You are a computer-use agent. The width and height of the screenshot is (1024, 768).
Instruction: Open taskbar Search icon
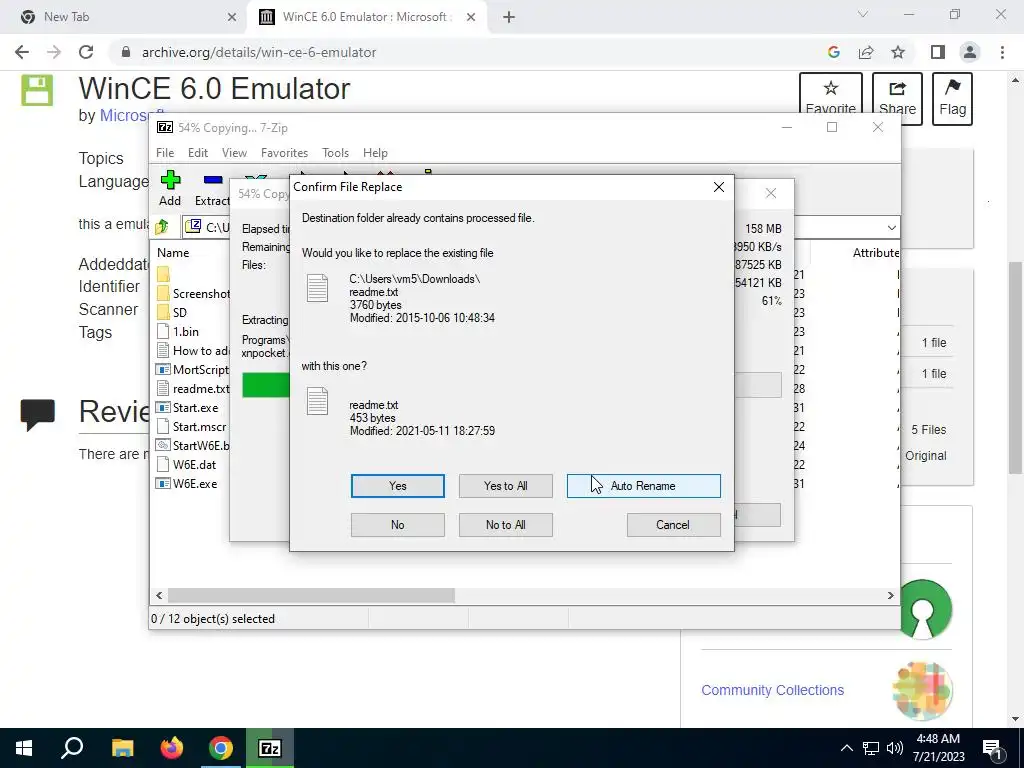72,748
